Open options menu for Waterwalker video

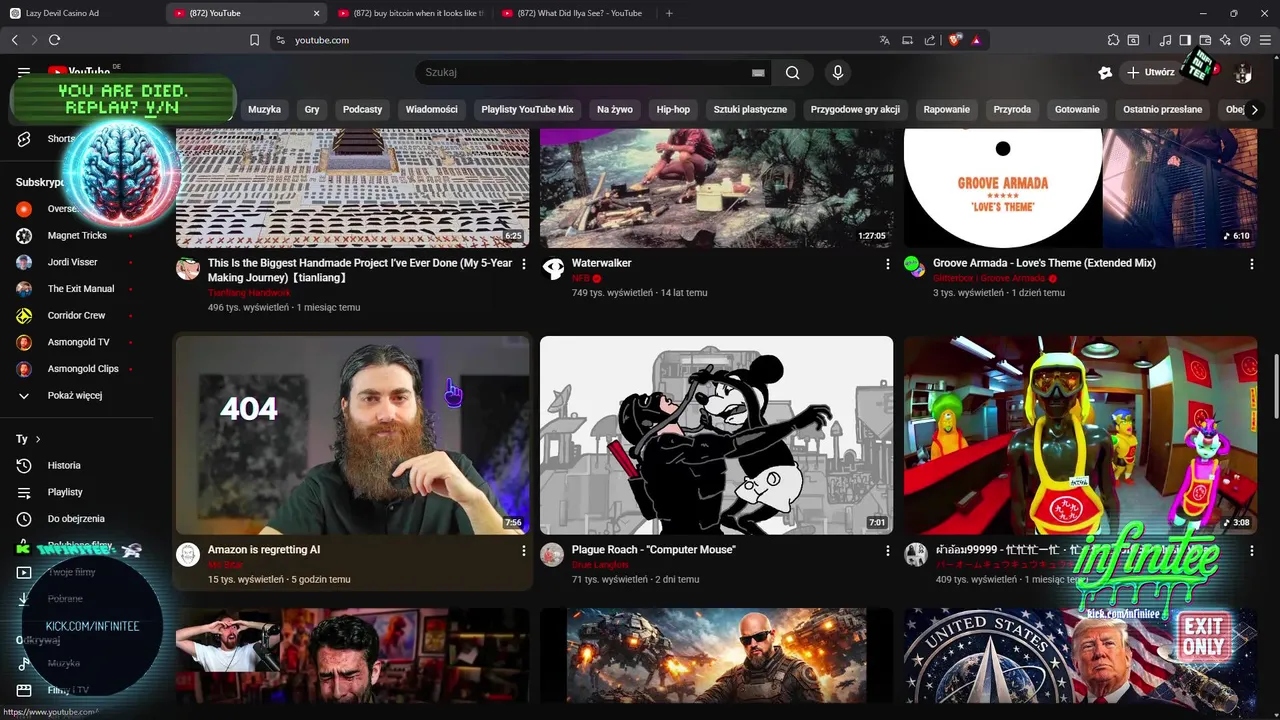(x=887, y=264)
